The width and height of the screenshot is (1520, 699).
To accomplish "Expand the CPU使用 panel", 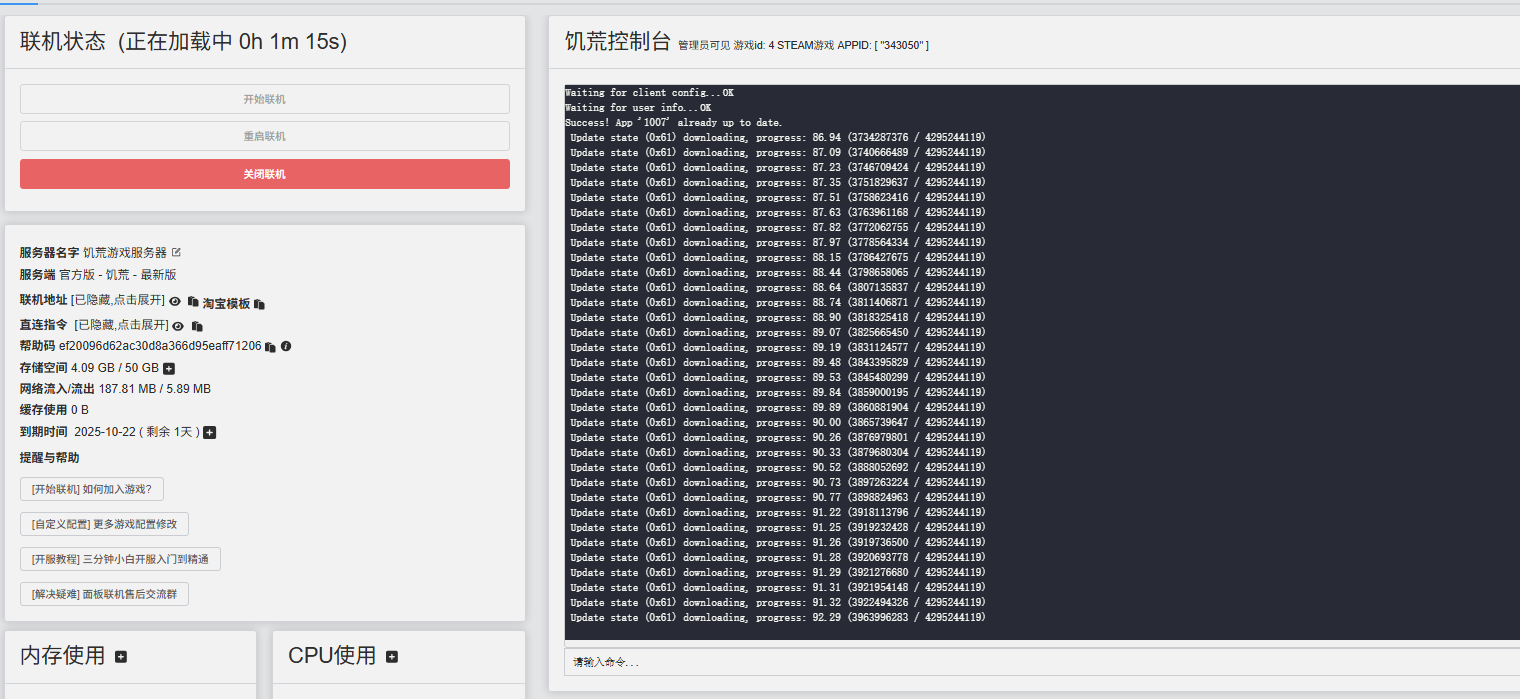I will point(392,657).
